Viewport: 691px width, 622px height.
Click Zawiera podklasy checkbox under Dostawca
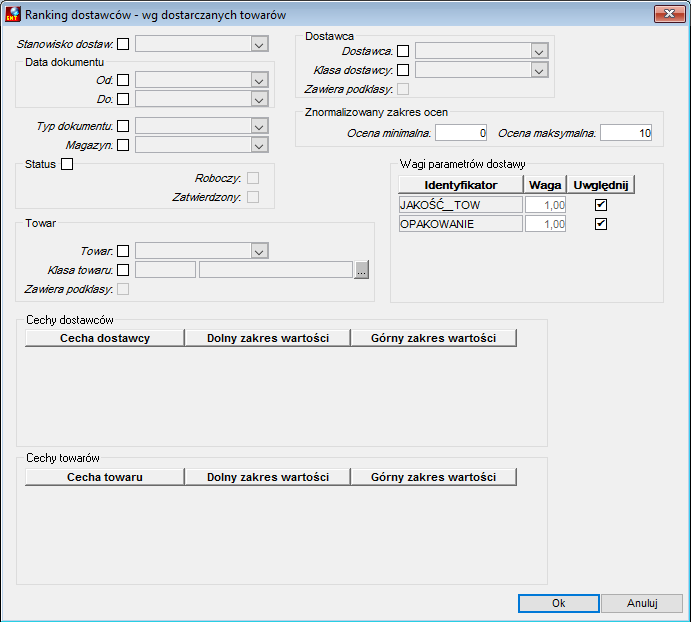pos(403,89)
